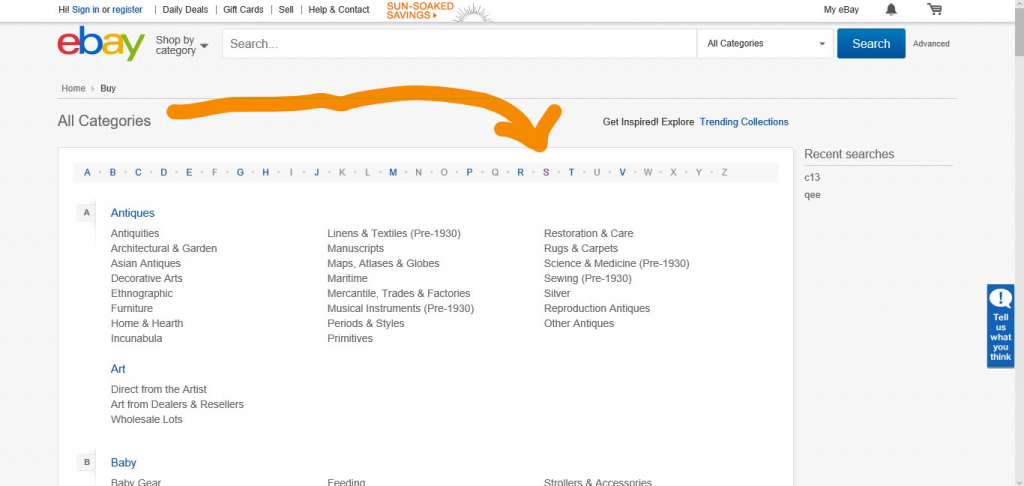Open Daily Deals

coord(185,10)
